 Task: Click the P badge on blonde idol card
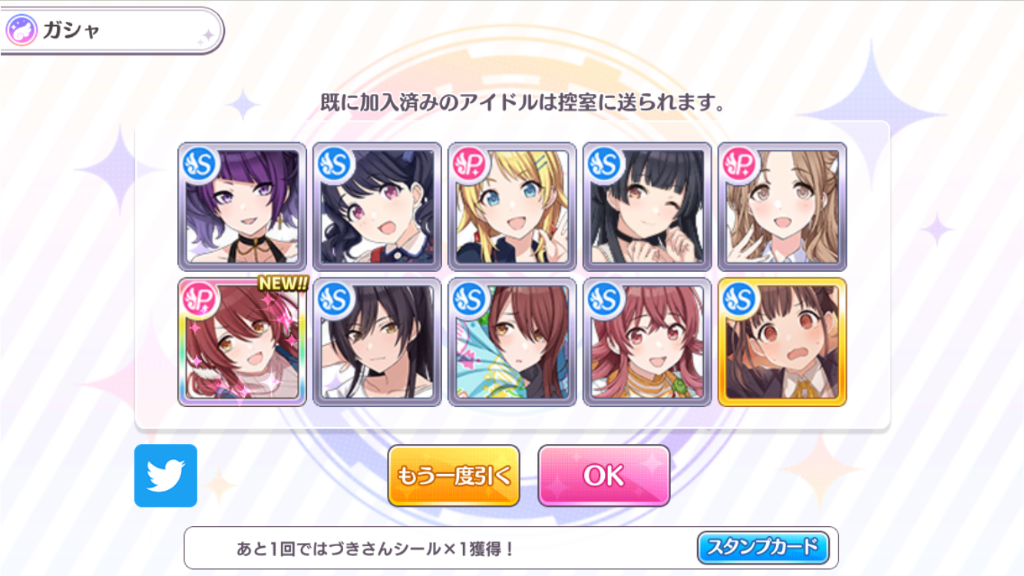[x=470, y=164]
